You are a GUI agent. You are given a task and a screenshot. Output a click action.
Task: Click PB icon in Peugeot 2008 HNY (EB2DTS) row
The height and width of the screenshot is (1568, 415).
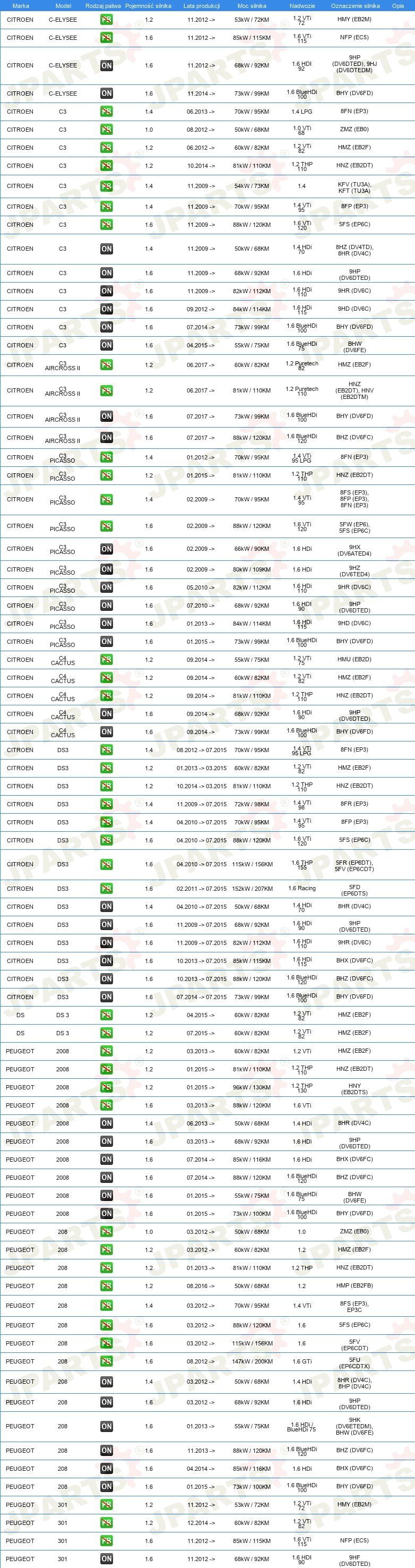pyautogui.click(x=107, y=1088)
